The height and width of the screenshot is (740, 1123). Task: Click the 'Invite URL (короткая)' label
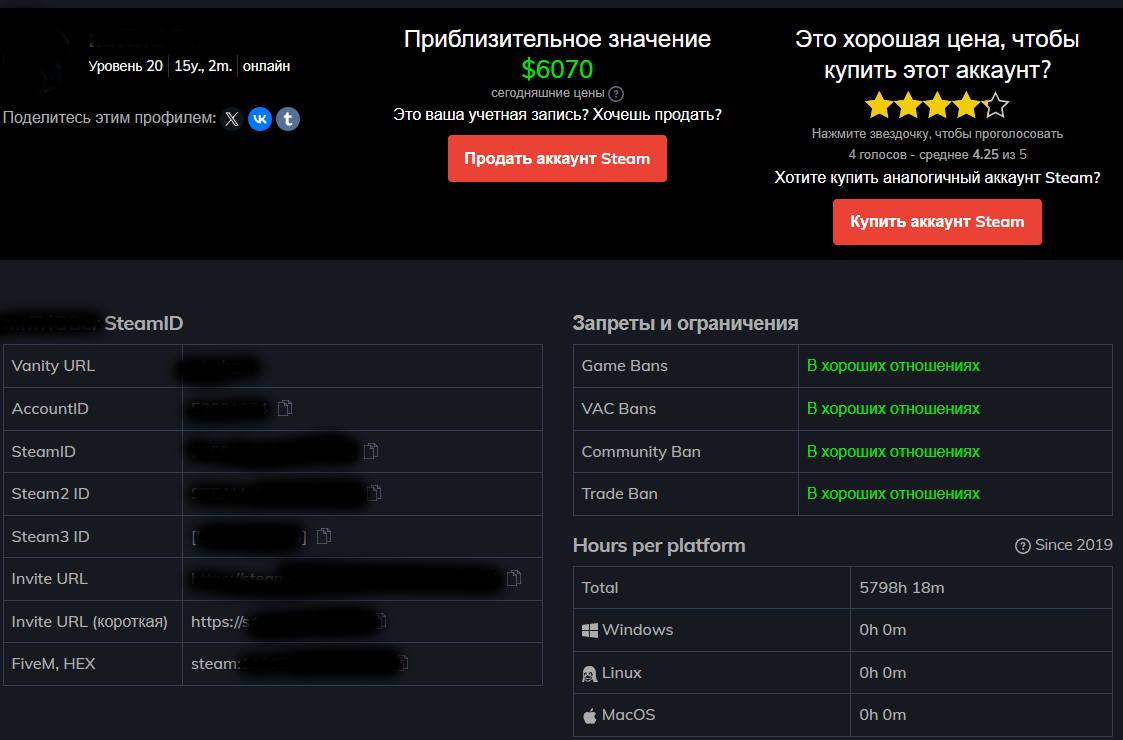90,621
